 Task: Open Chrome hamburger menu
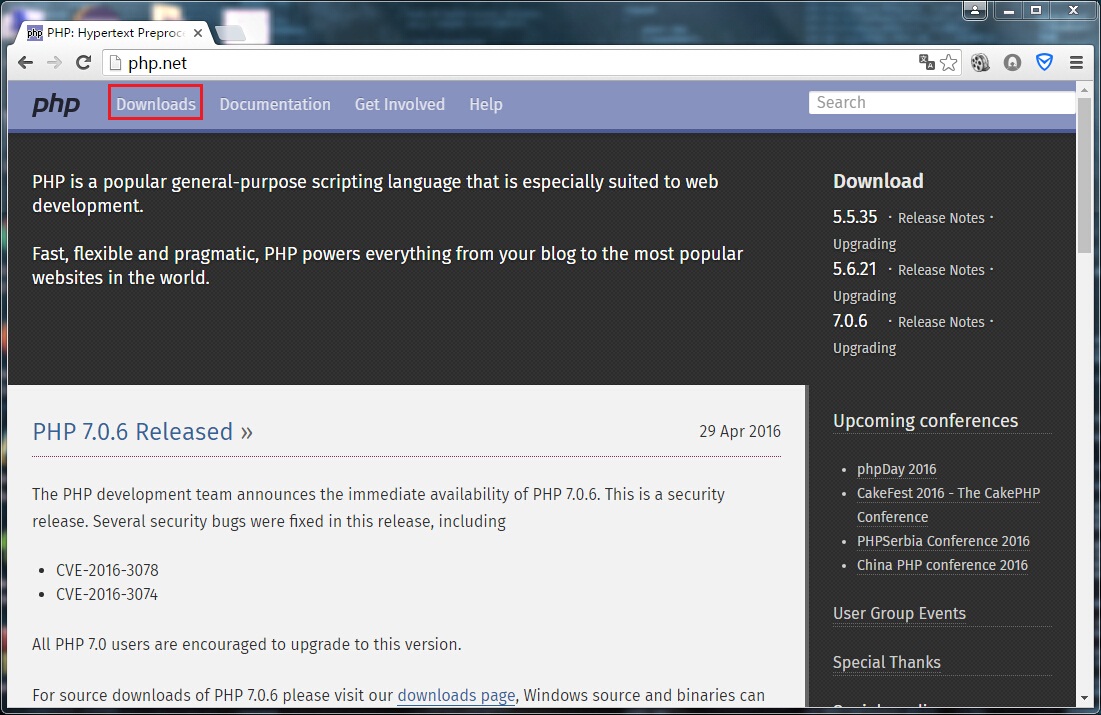[x=1076, y=63]
